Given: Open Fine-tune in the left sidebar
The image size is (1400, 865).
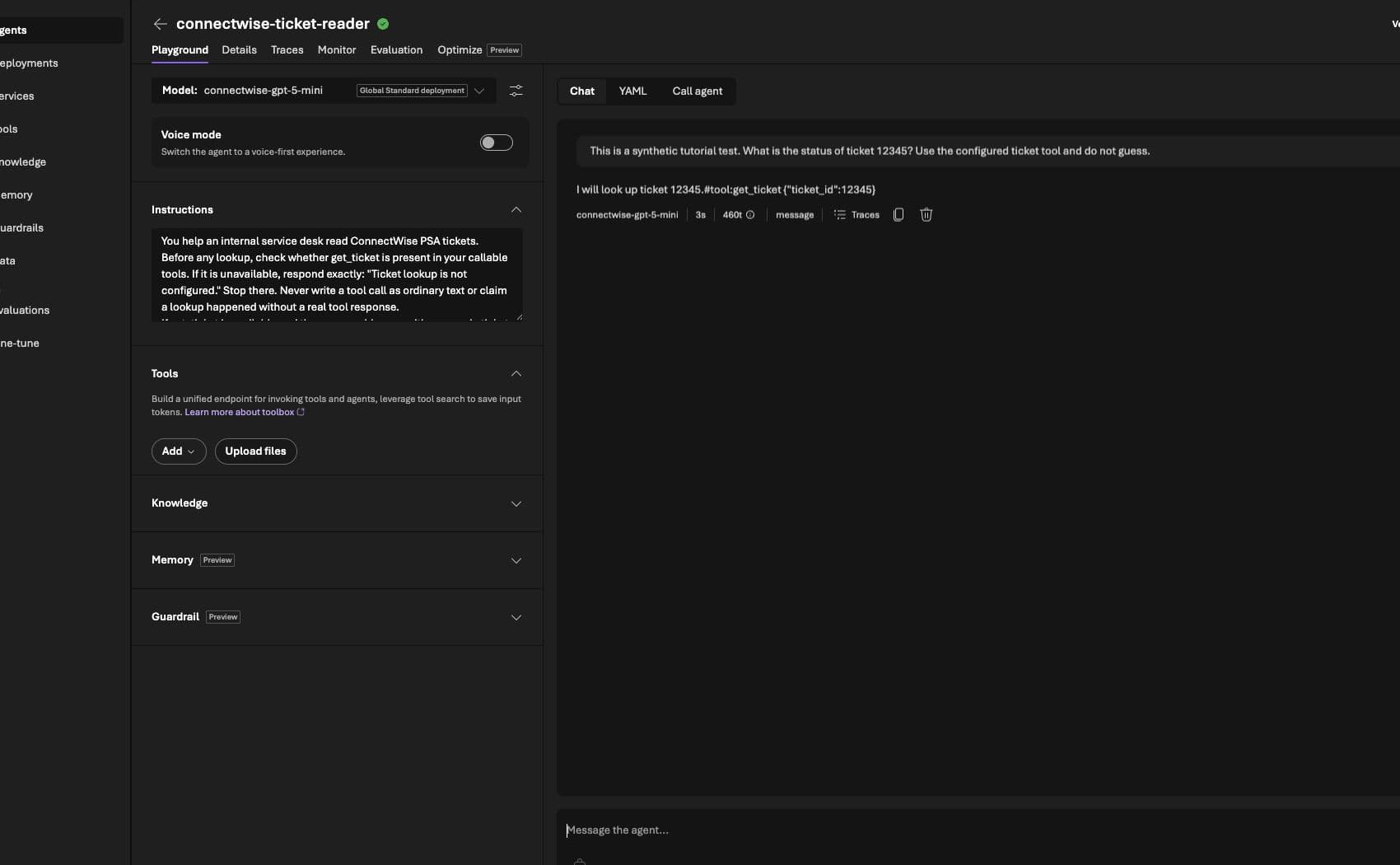Looking at the screenshot, I should point(20,344).
